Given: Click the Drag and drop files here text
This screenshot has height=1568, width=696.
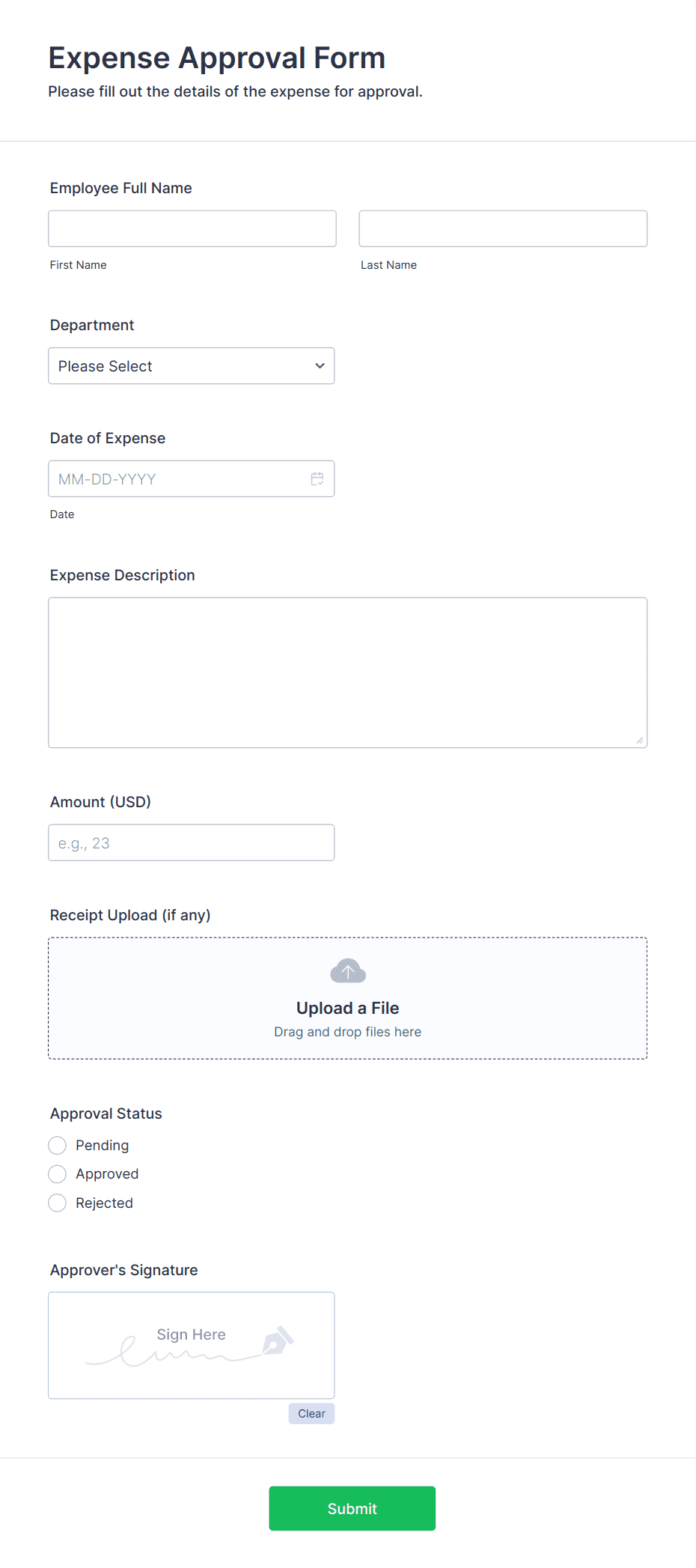Looking at the screenshot, I should pyautogui.click(x=347, y=1032).
